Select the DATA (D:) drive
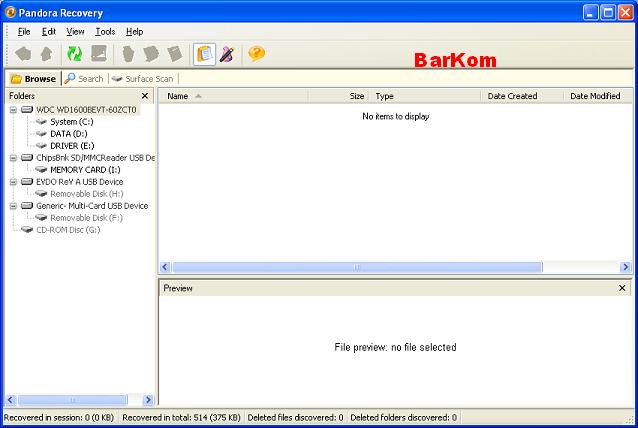 click(69, 134)
